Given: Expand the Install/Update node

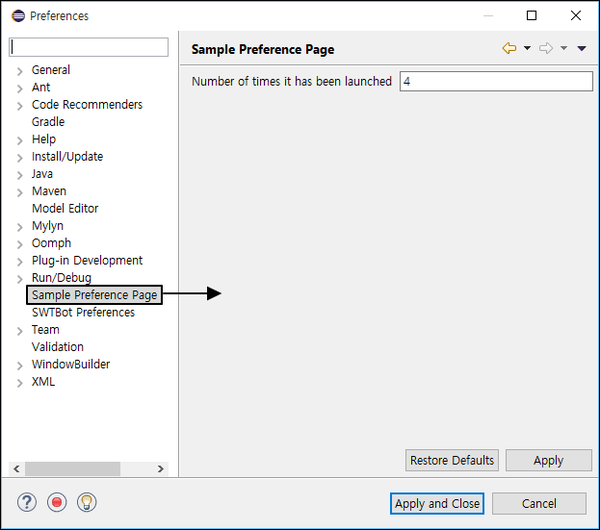Looking at the screenshot, I should click(x=20, y=158).
